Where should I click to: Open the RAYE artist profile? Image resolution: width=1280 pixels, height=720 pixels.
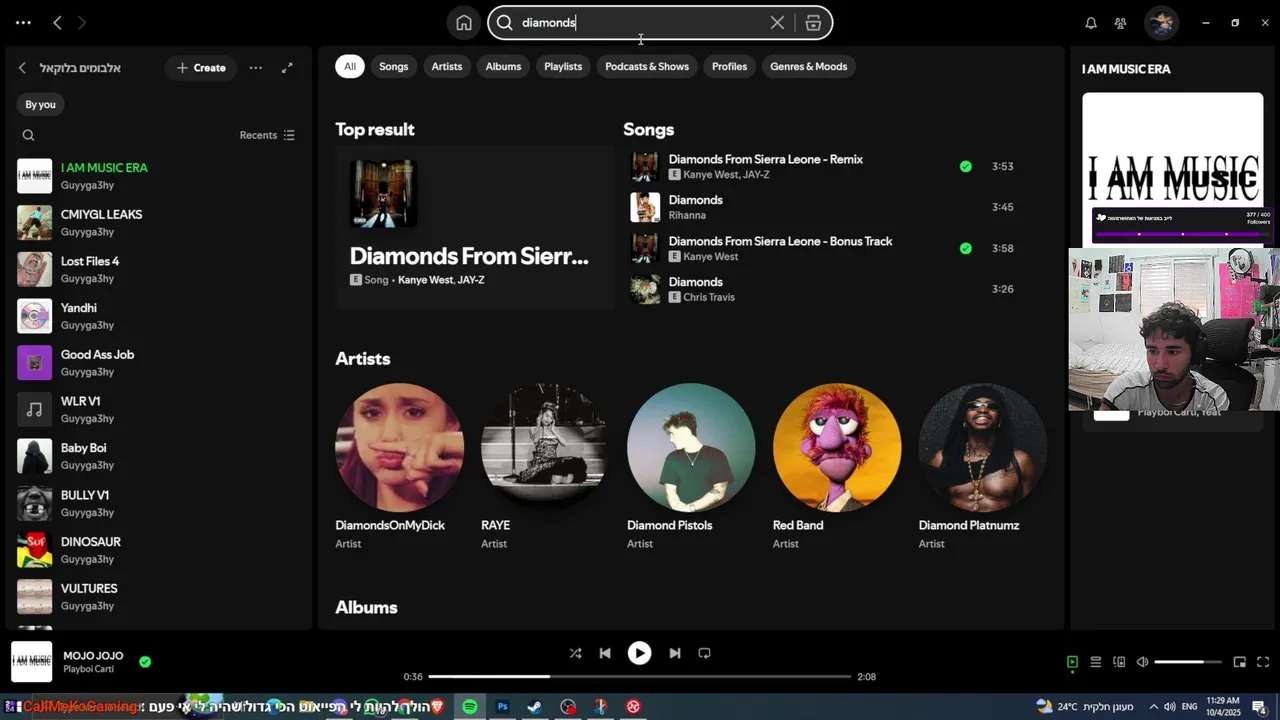point(545,468)
